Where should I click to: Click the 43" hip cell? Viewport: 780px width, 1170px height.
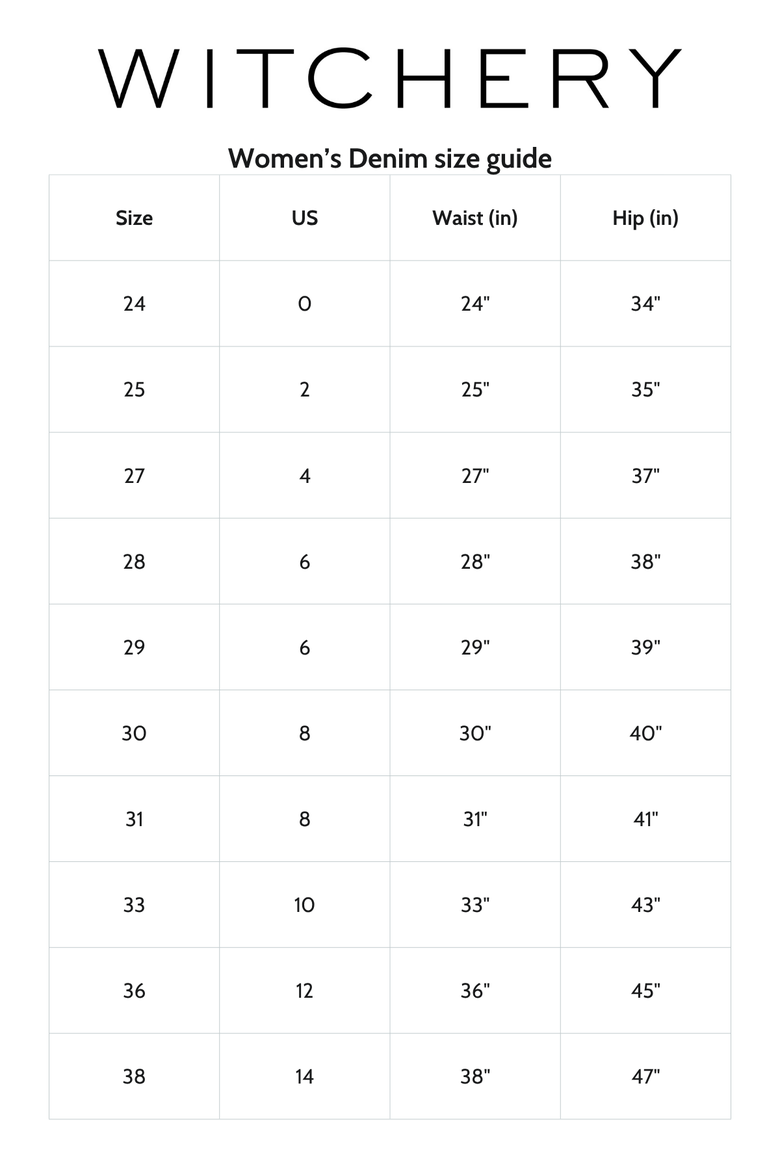pyautogui.click(x=646, y=904)
